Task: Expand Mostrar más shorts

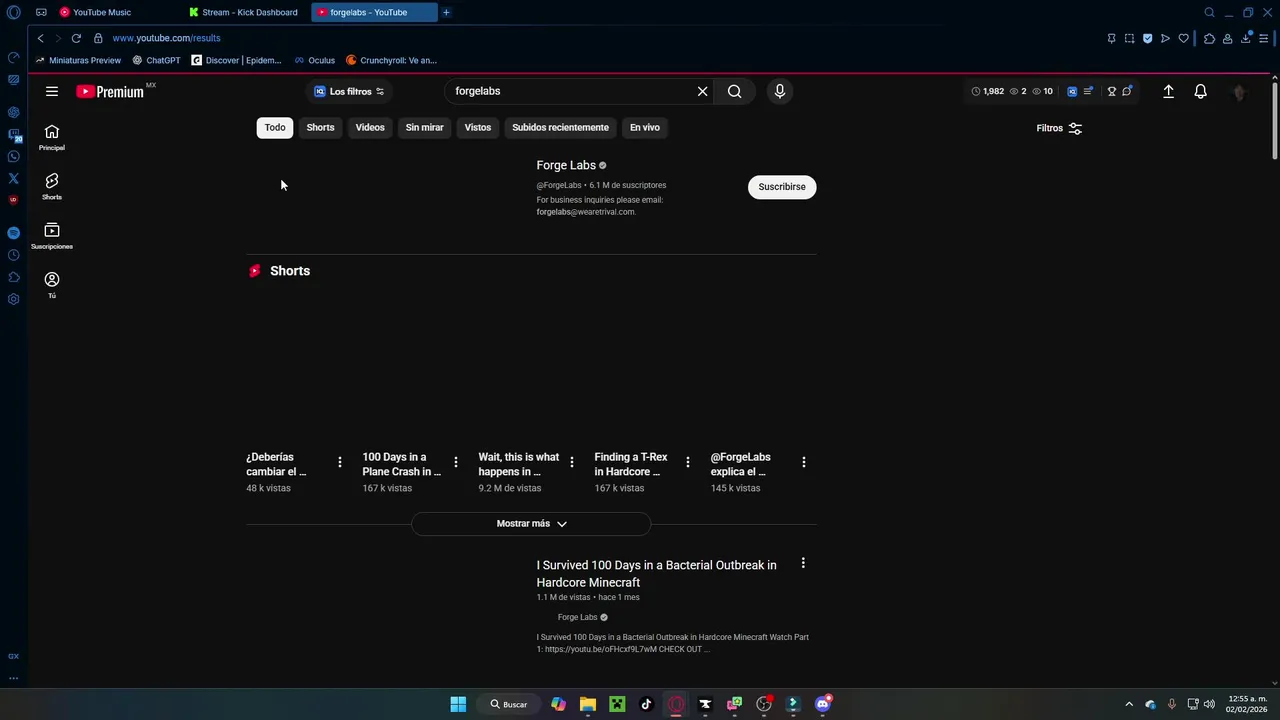Action: tap(531, 523)
